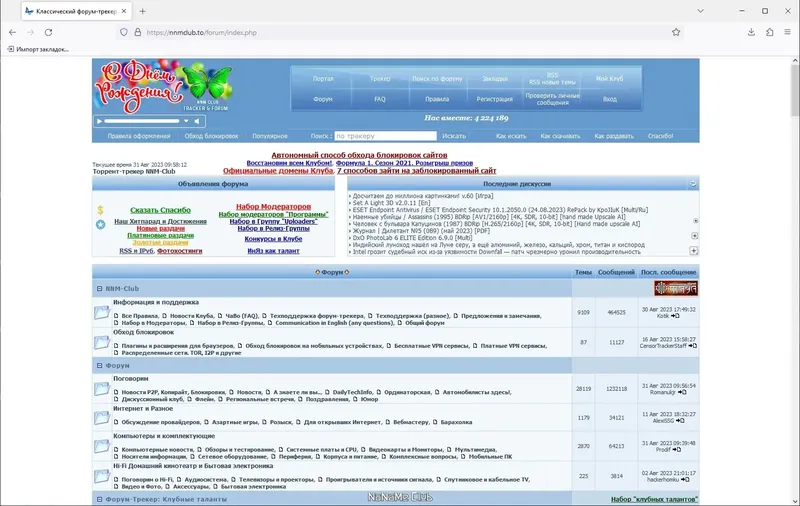Image resolution: width=800 pixels, height=506 pixels.
Task: Click folder icon of Hi-Fi Домашний кинотеатр forum
Action: point(102,476)
